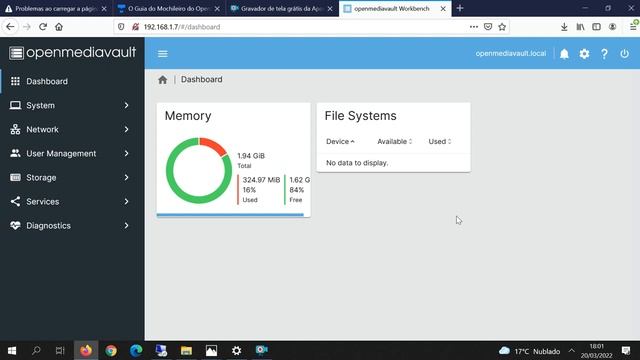Expand the System chevron arrow
The image size is (640, 360).
127,105
